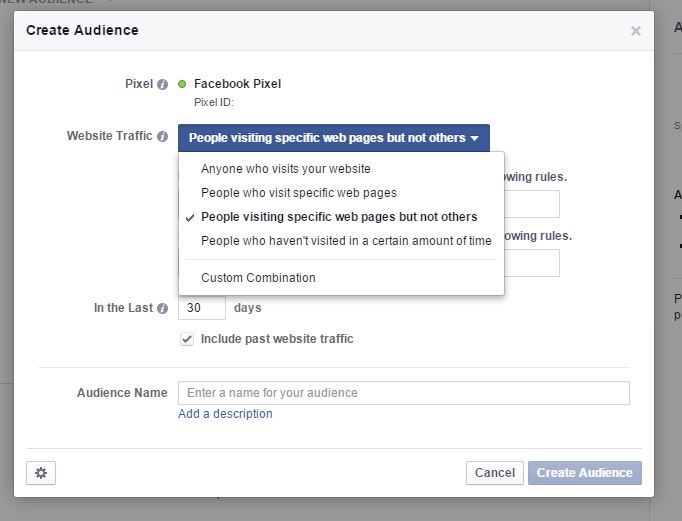The width and height of the screenshot is (682, 521).
Task: Toggle Include past website traffic checkbox
Action: click(187, 339)
